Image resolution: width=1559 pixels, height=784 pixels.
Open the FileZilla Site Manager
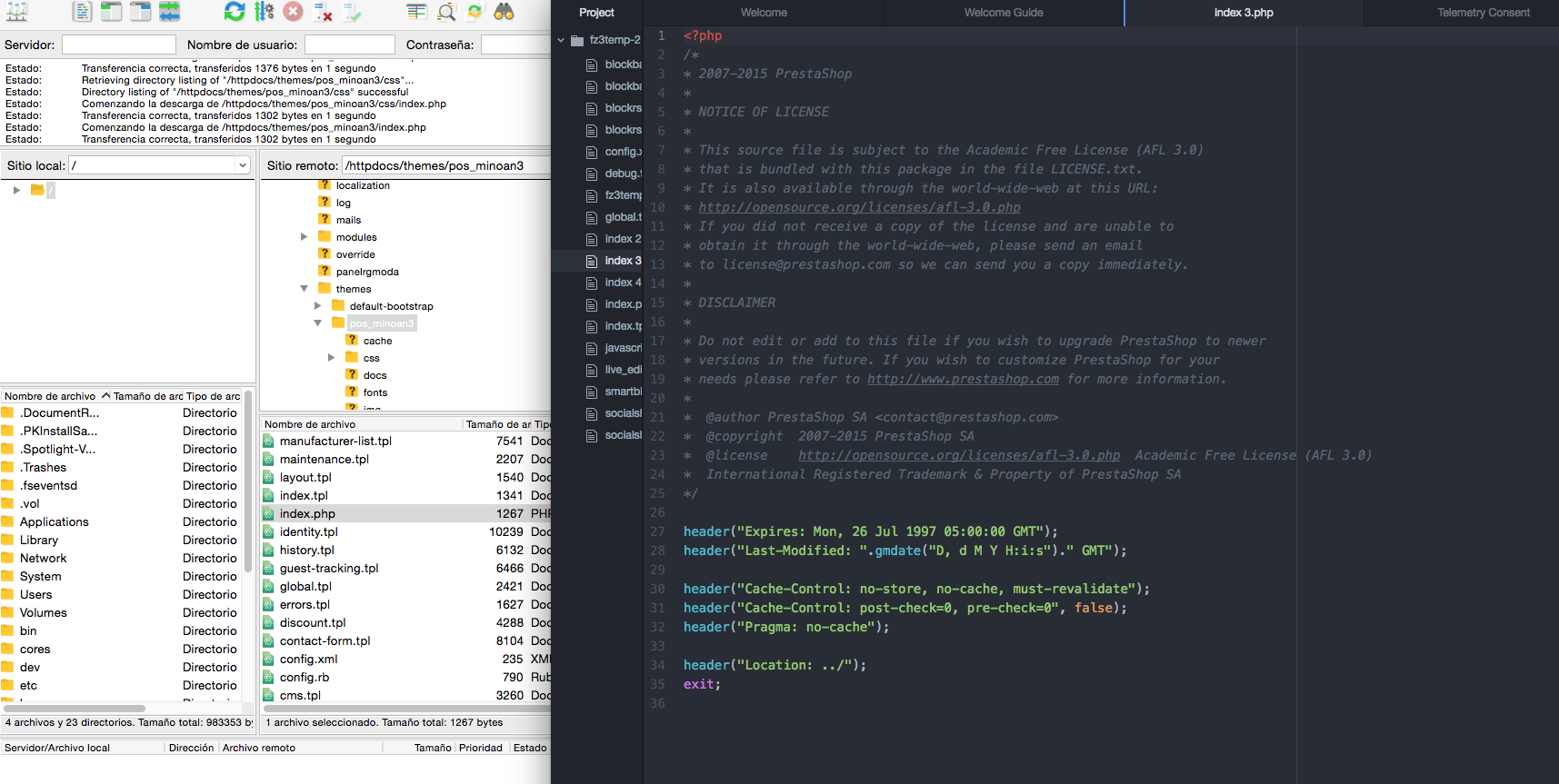[17, 12]
